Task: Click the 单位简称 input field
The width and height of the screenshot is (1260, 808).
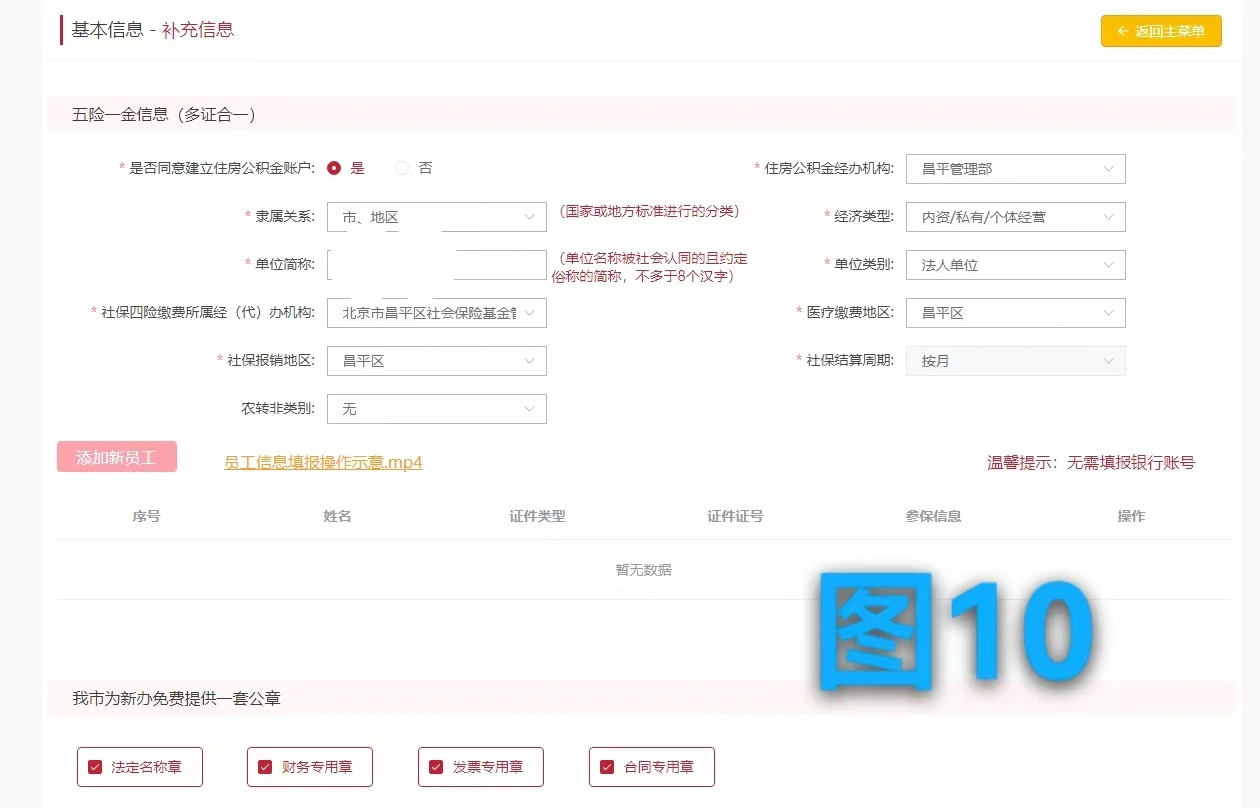Action: click(x=435, y=264)
